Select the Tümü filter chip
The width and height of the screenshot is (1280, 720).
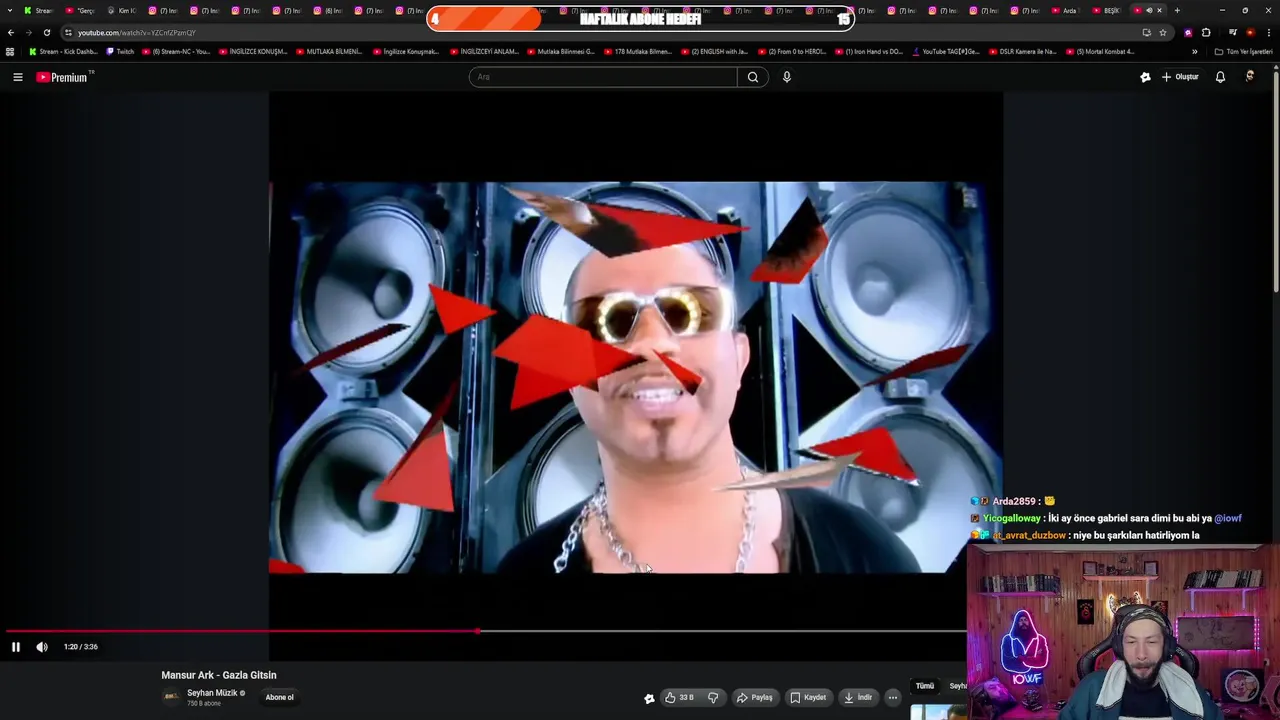(925, 686)
